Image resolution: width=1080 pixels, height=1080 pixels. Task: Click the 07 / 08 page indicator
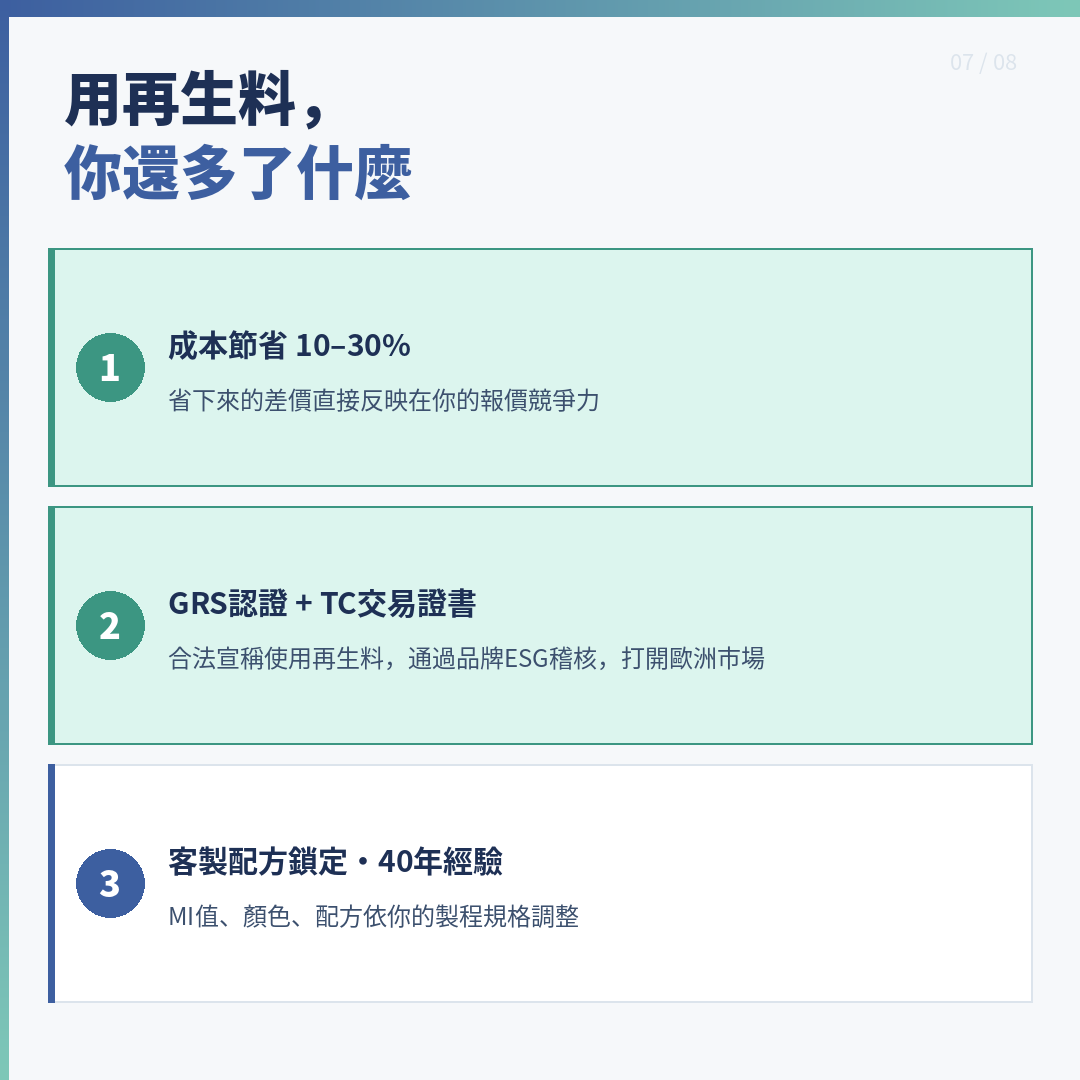(x=983, y=62)
